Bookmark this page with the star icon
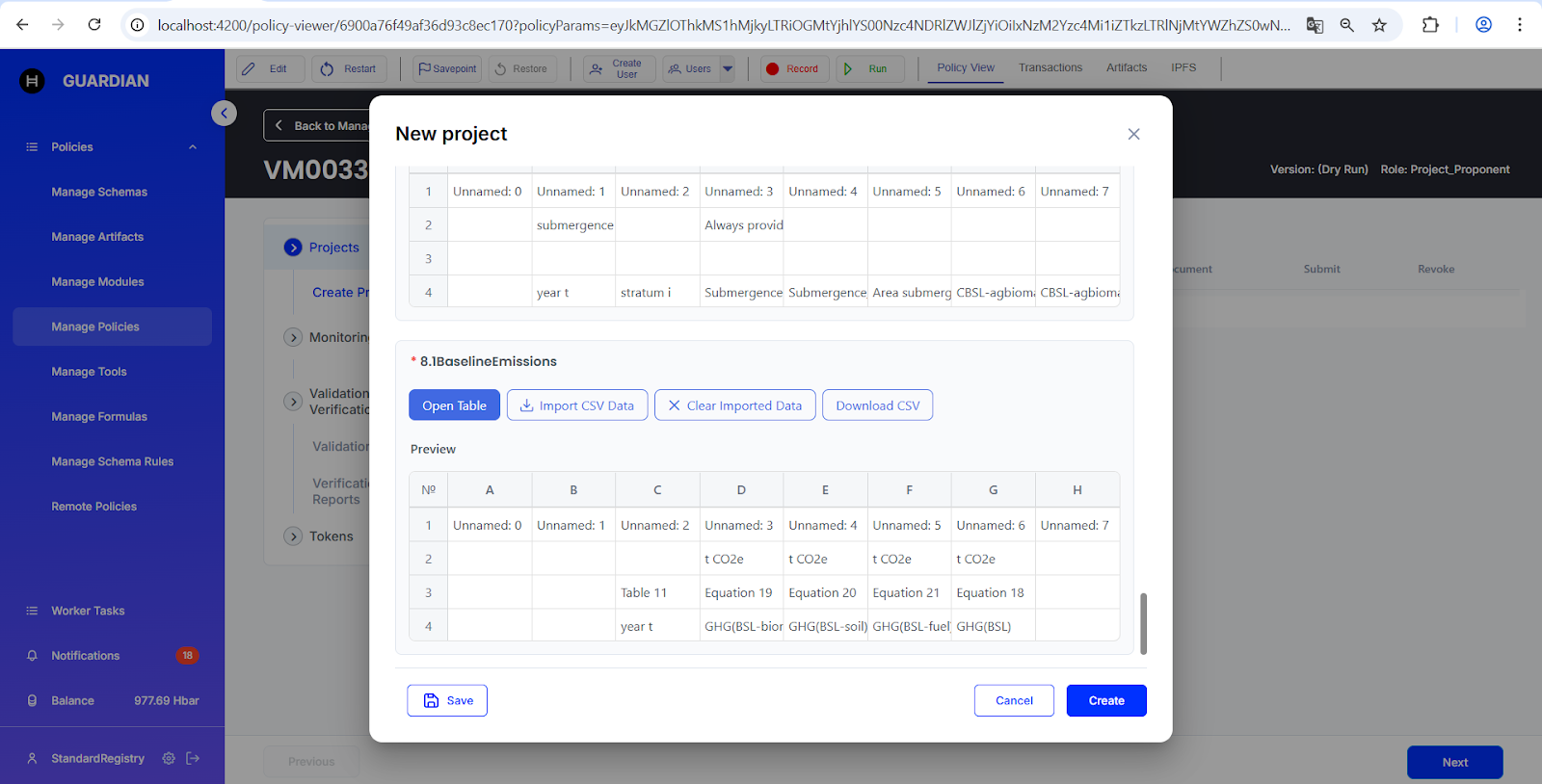The width and height of the screenshot is (1542, 784). [1379, 25]
